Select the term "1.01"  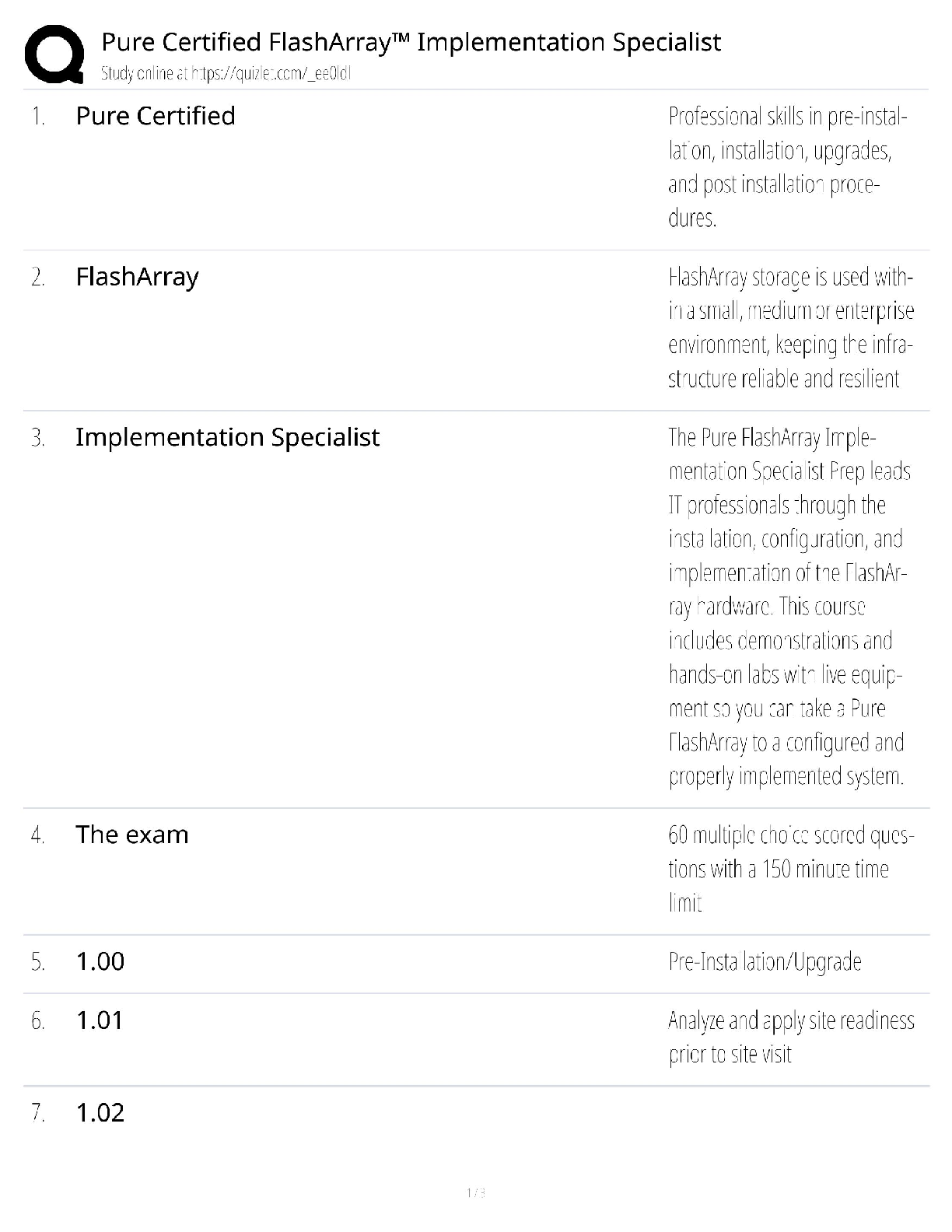pos(100,1020)
